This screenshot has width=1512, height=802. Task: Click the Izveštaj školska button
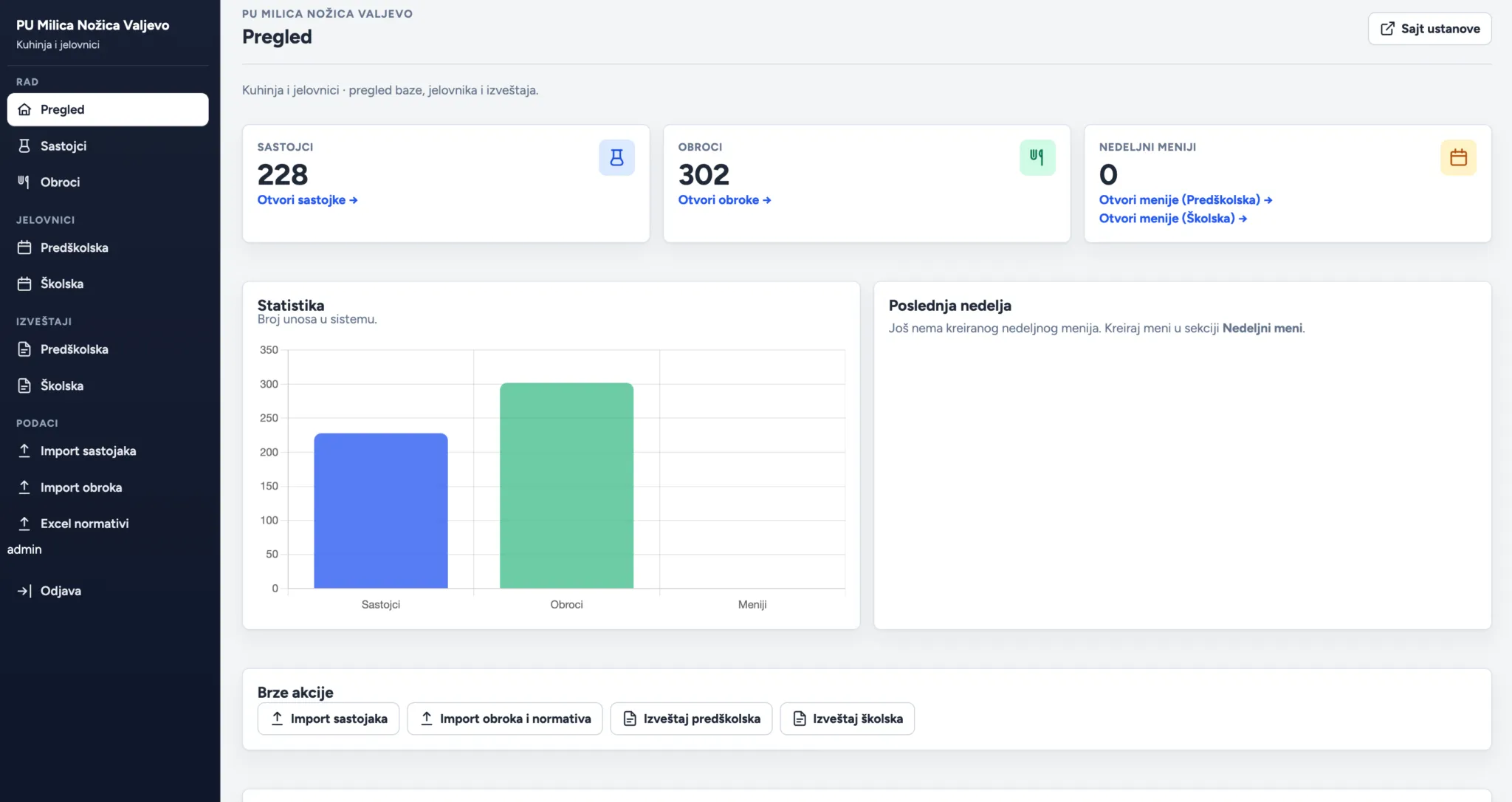pos(848,719)
